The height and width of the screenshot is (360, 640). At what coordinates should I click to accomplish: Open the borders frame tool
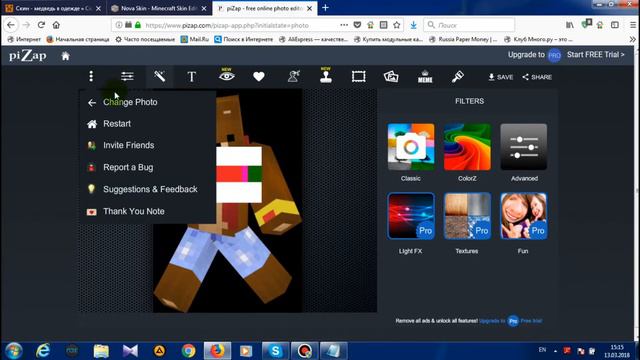tap(358, 77)
